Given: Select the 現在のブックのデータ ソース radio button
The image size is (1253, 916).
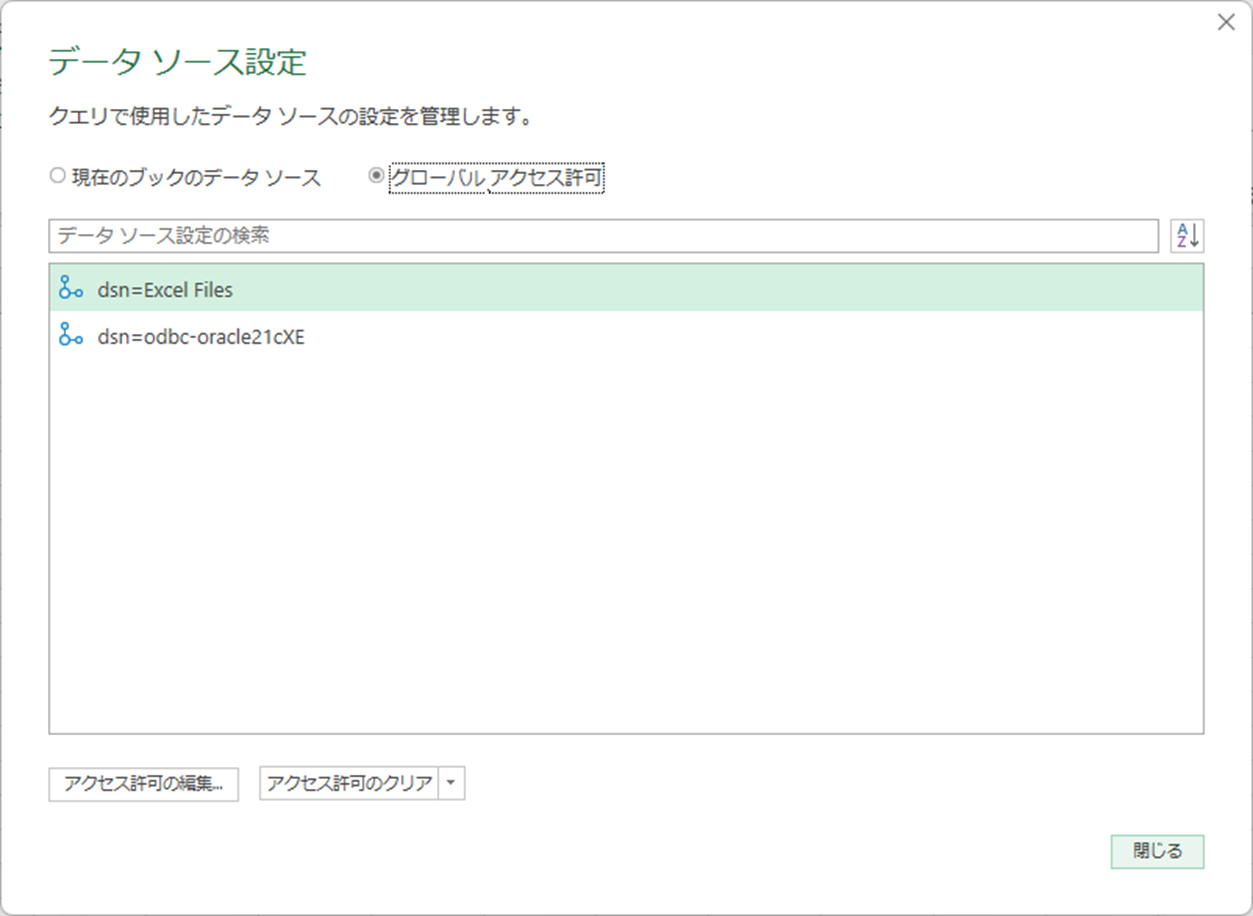Looking at the screenshot, I should click(x=57, y=176).
